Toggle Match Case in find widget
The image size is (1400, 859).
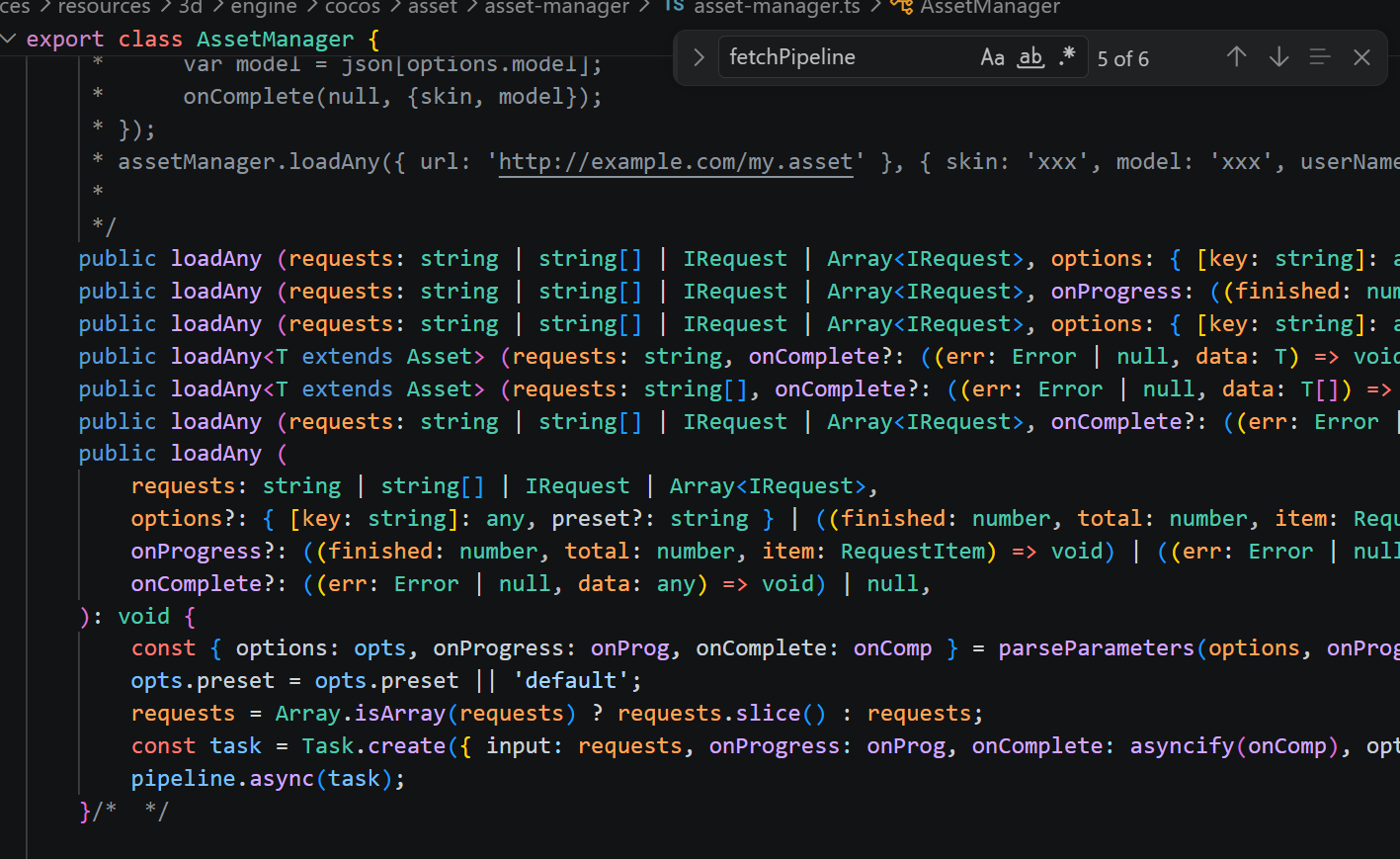tap(992, 57)
